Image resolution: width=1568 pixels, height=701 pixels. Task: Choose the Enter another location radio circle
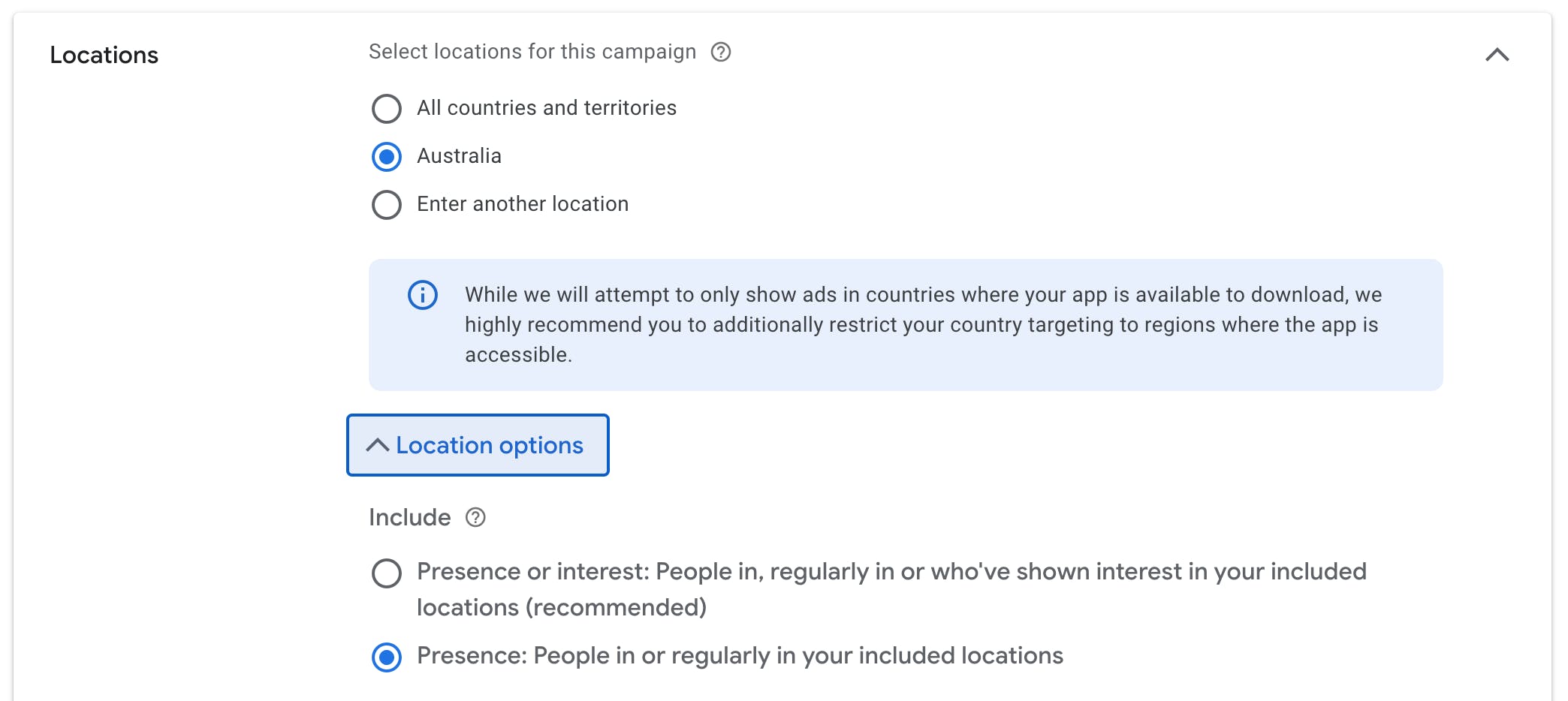click(x=387, y=204)
